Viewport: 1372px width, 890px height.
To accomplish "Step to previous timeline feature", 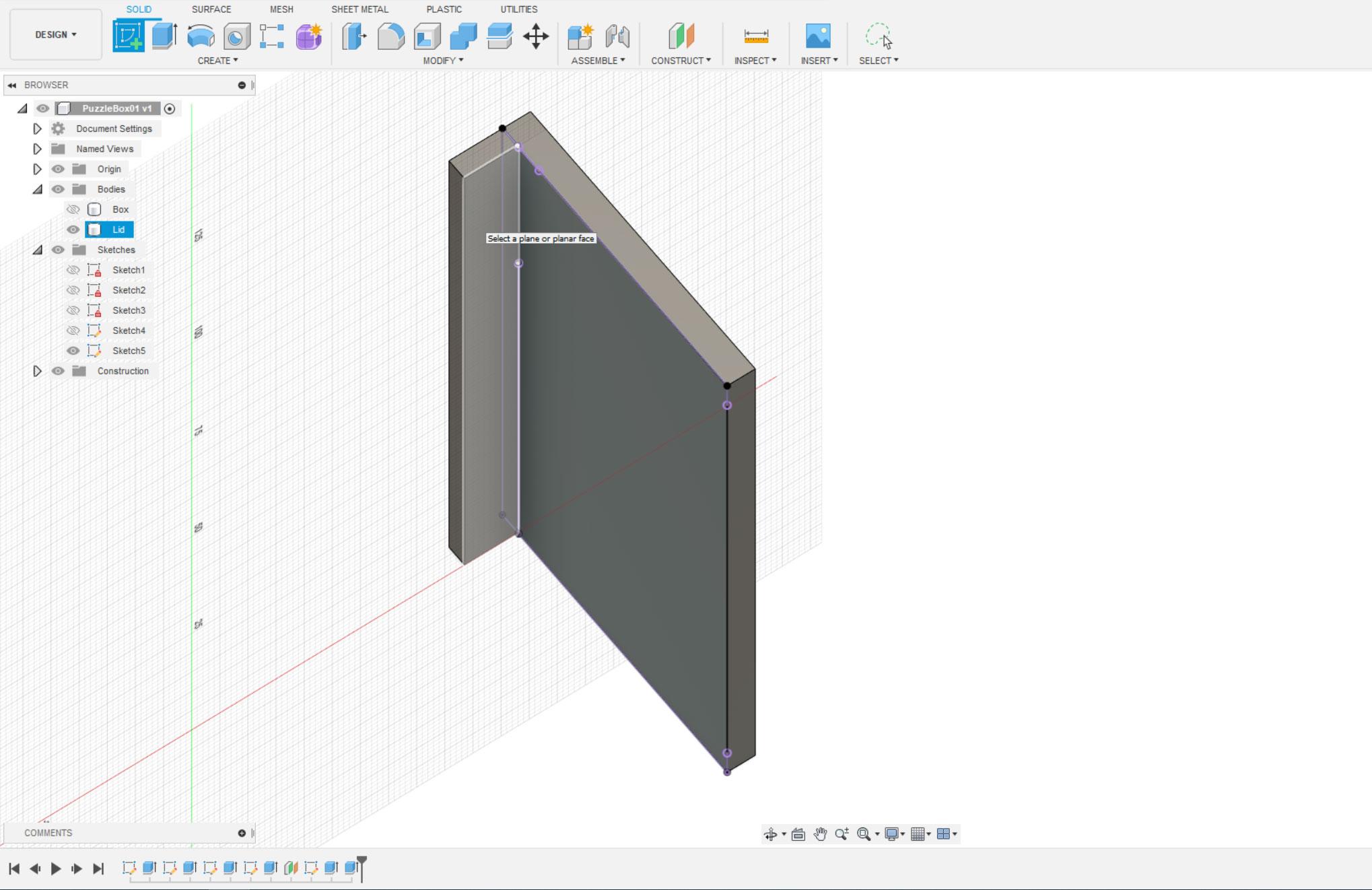I will (x=35, y=868).
